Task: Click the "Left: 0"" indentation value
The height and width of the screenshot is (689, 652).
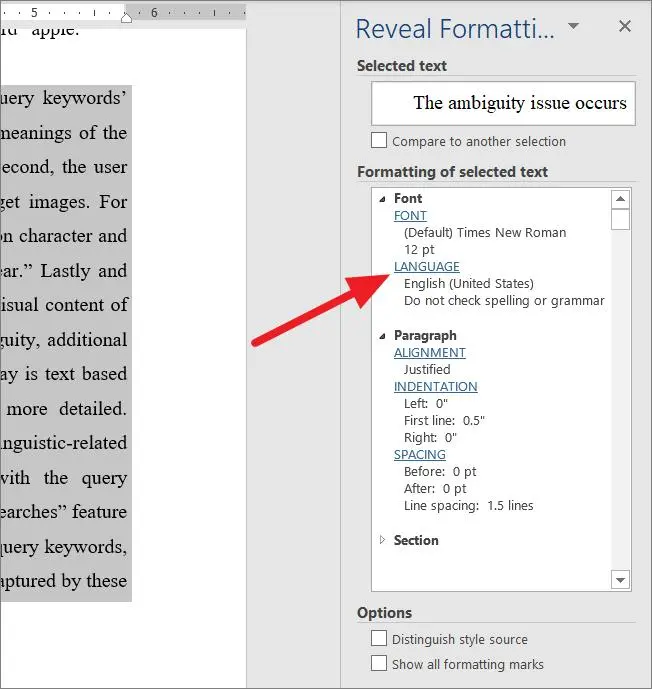Action: [425, 403]
